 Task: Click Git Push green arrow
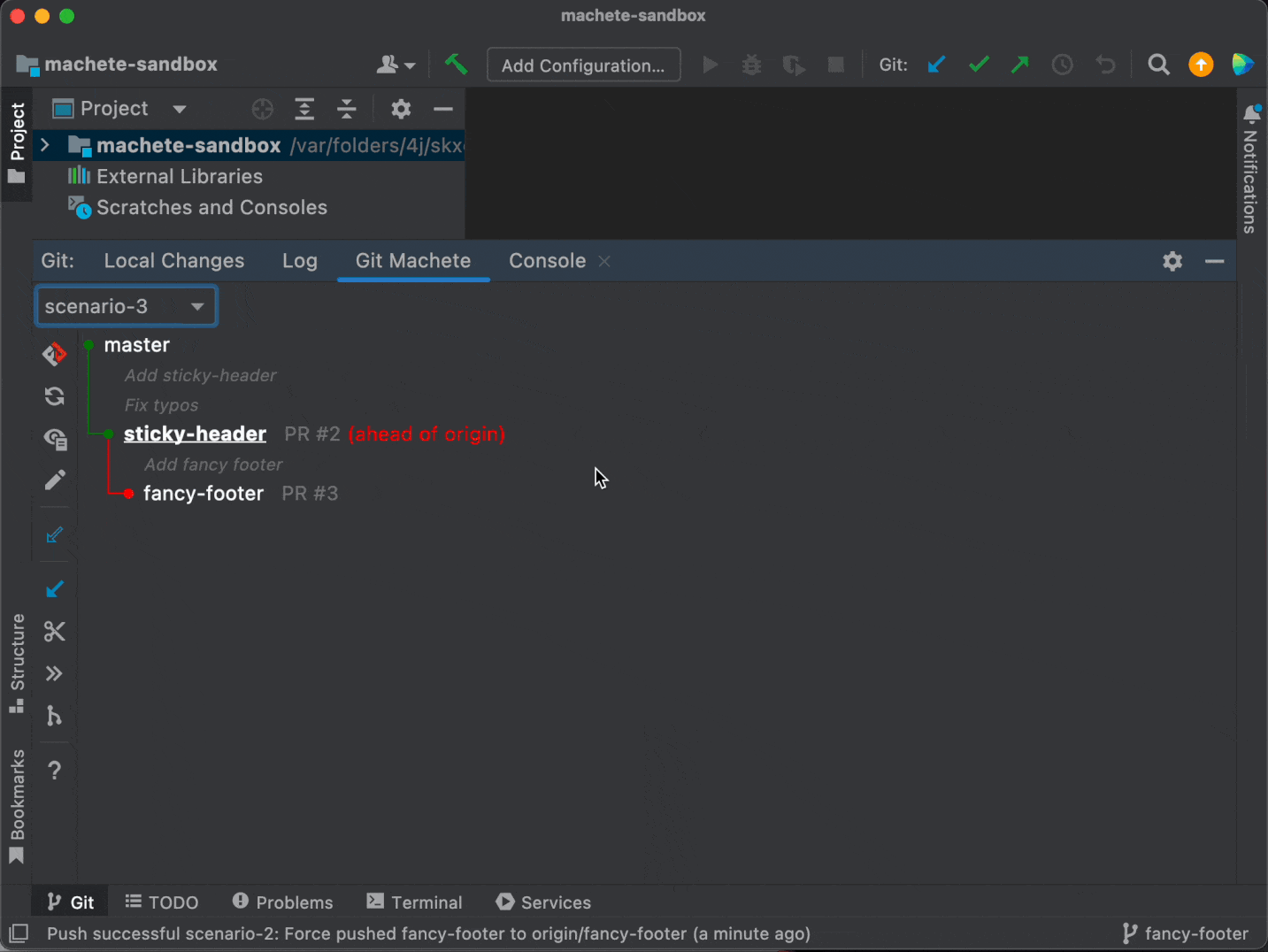click(1020, 65)
